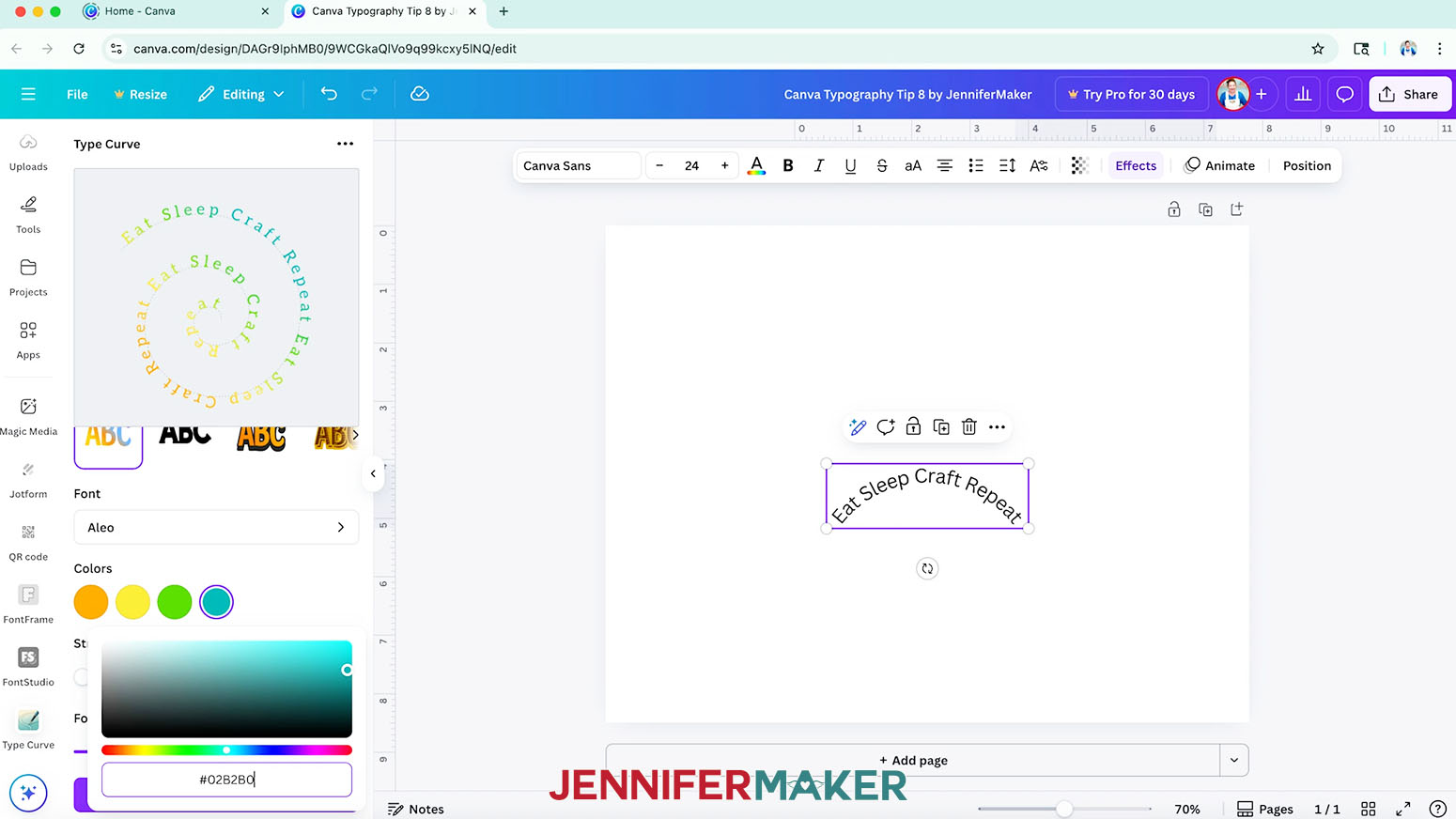
Task: Click Magic Write on floating toolbar
Action: (857, 427)
